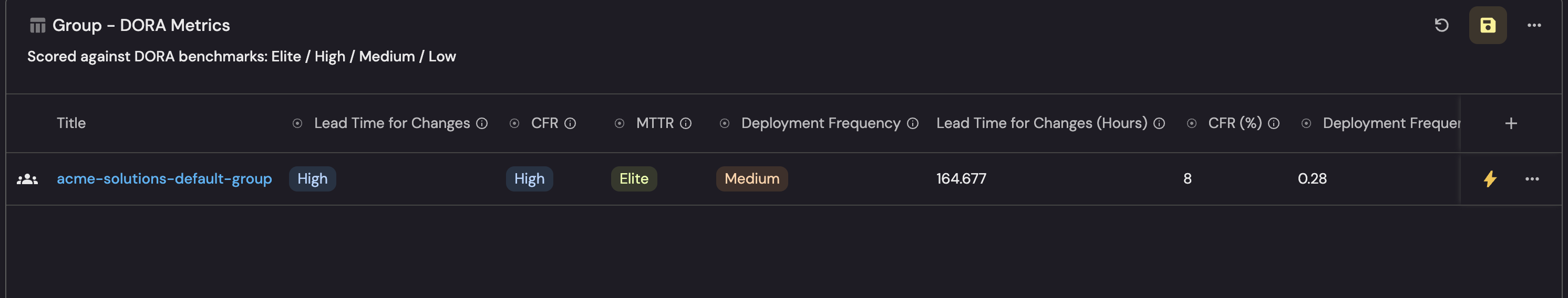Click the MTTR column header
The height and width of the screenshot is (298, 1568).
point(654,123)
